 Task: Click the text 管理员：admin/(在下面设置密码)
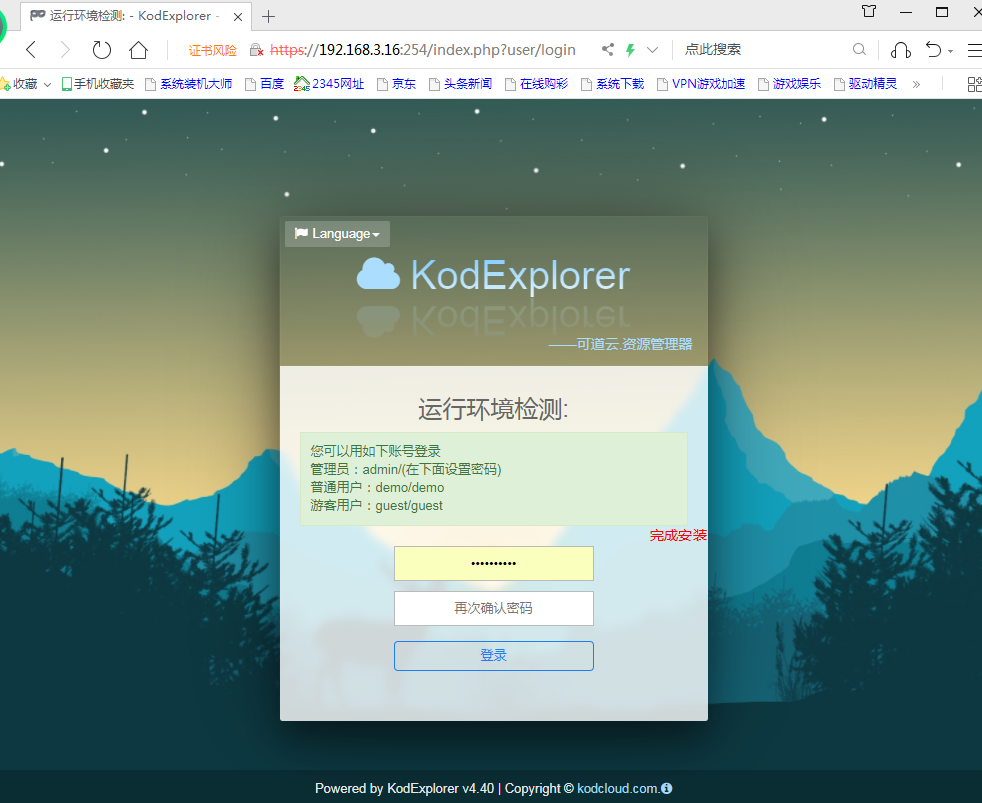point(406,469)
